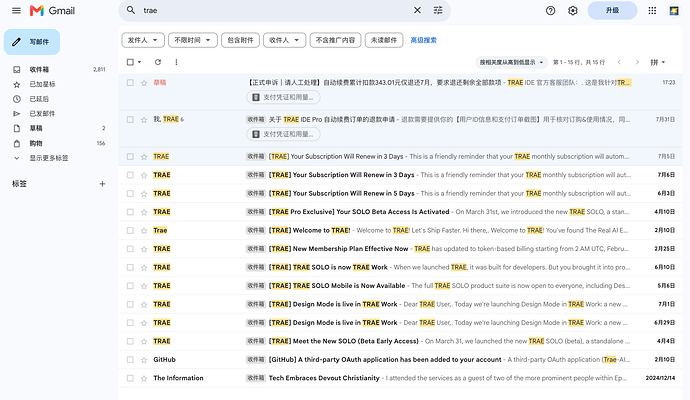The image size is (690, 400).
Task: Click the 标签 labels heading
Action: pyautogui.click(x=19, y=184)
